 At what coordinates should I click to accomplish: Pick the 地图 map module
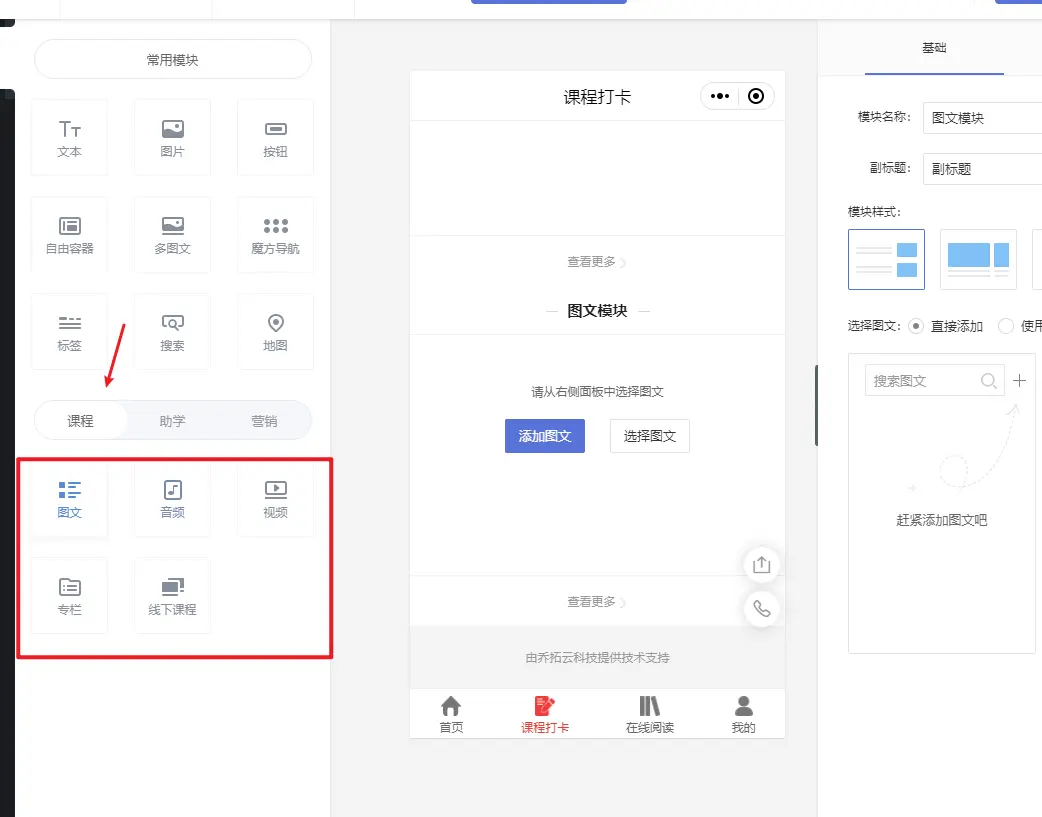pos(275,332)
